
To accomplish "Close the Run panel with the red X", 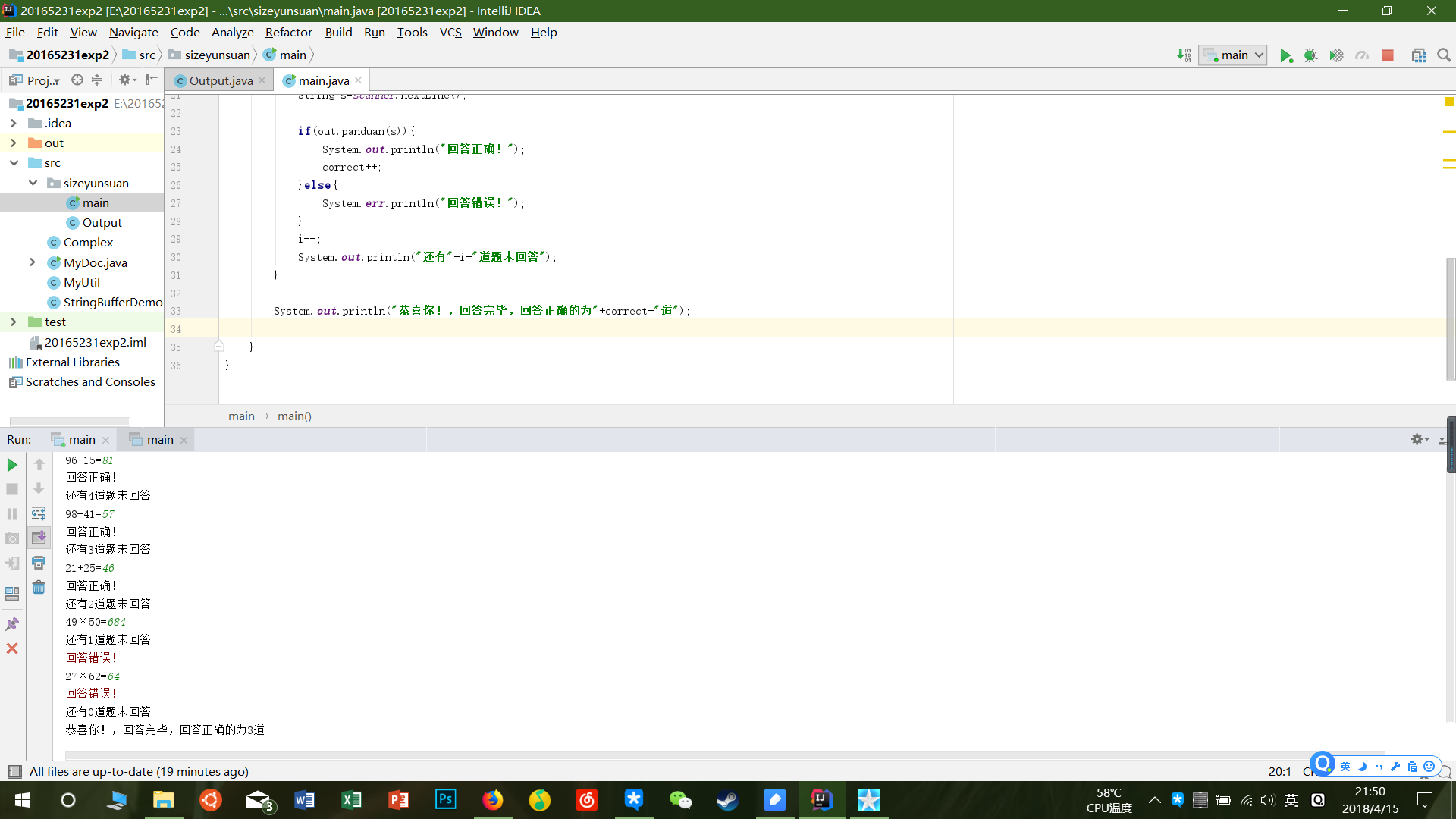I will click(12, 648).
